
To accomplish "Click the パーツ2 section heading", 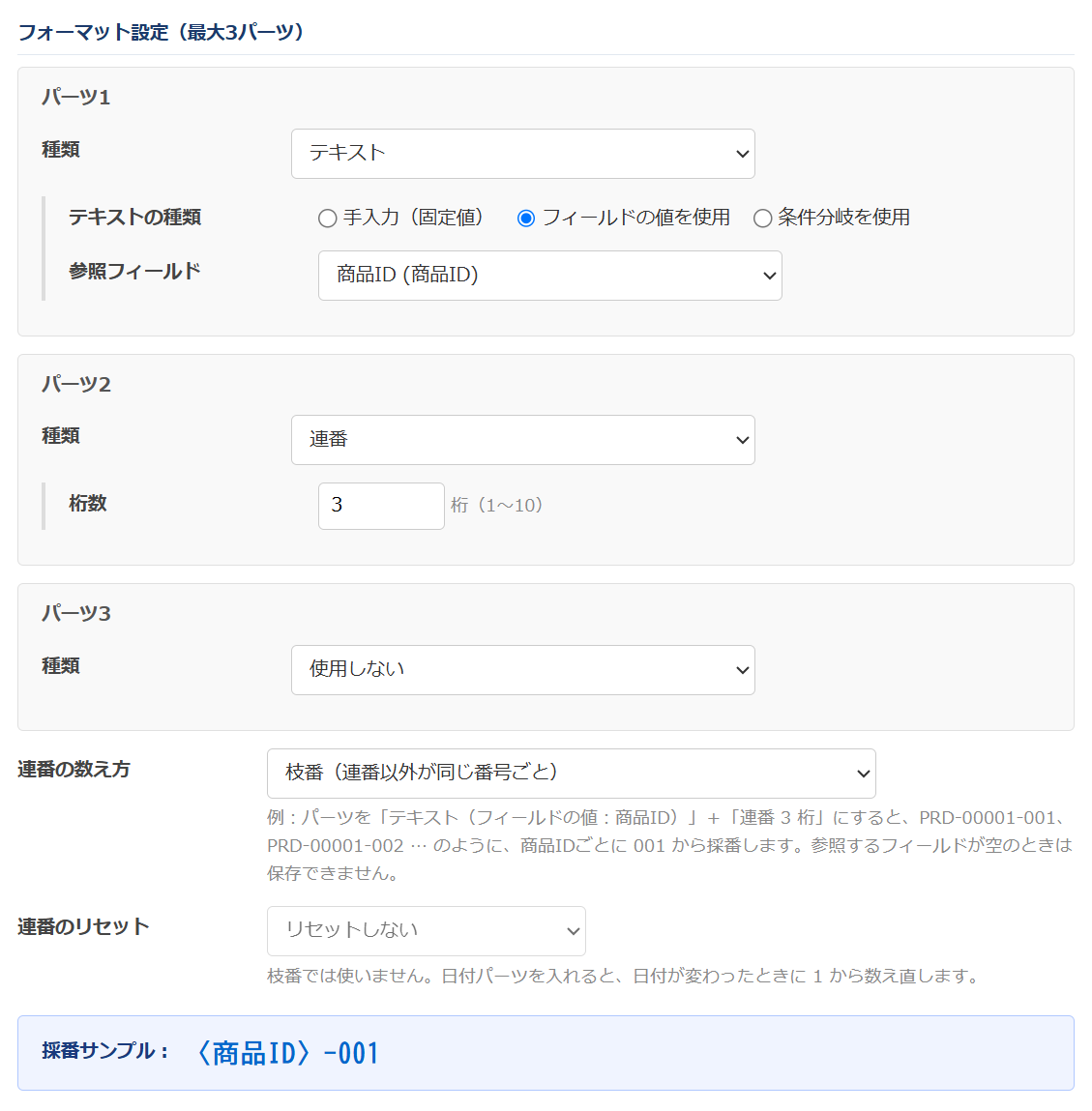I will pos(75,384).
